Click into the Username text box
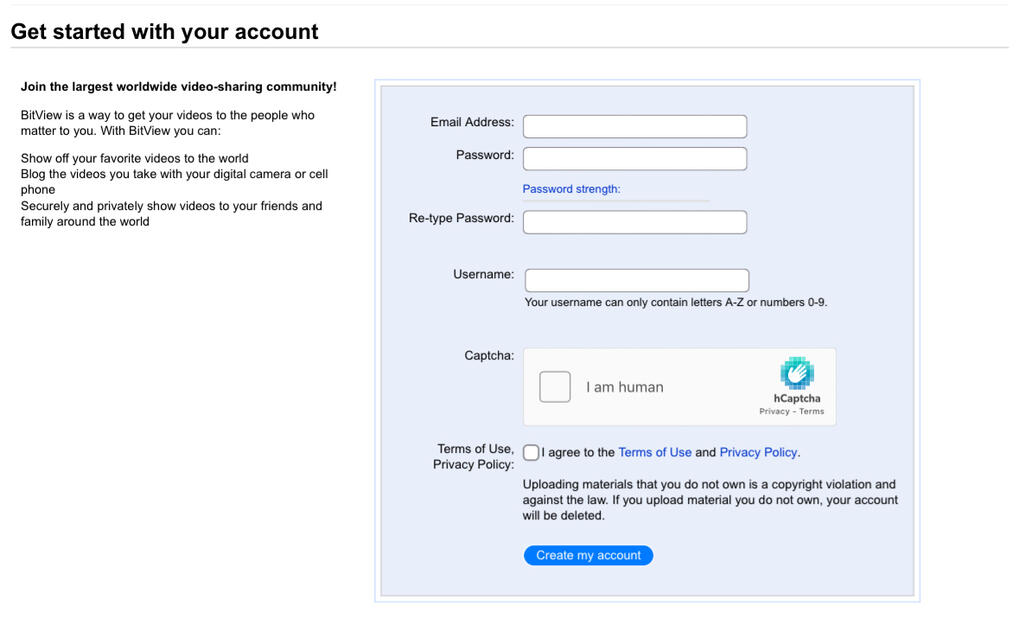The image size is (1019, 618). (x=636, y=281)
